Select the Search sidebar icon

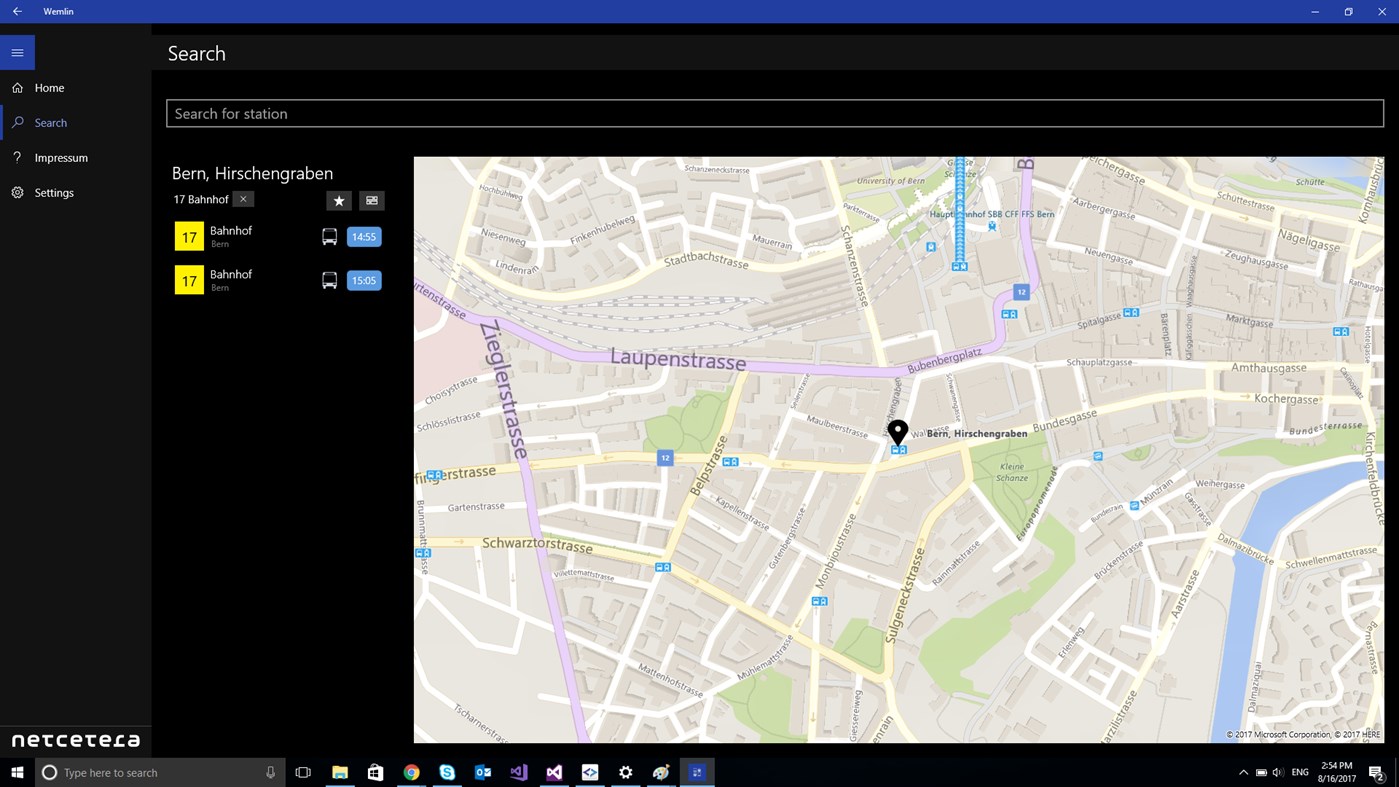click(18, 122)
